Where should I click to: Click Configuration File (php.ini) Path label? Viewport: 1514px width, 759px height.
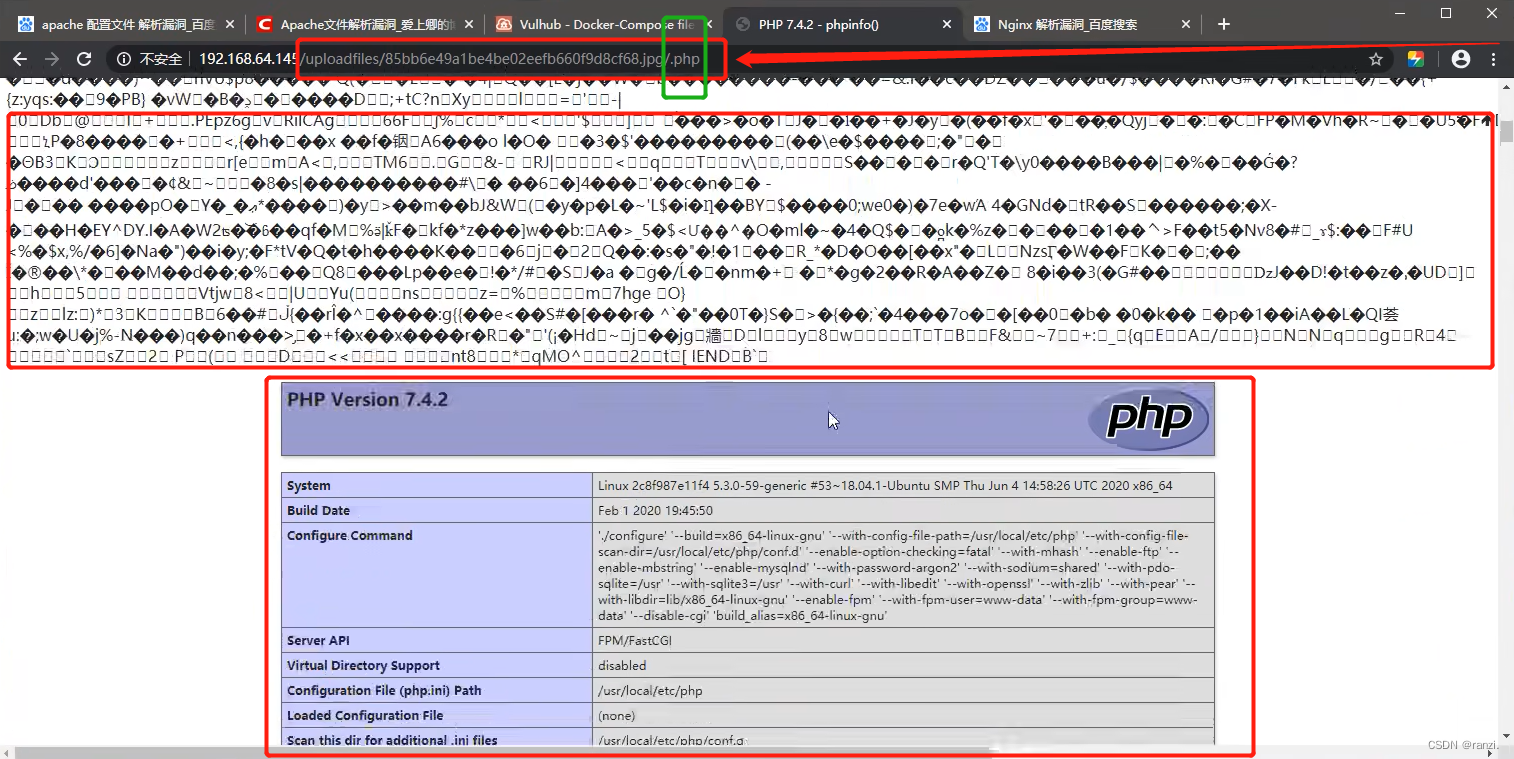click(384, 691)
